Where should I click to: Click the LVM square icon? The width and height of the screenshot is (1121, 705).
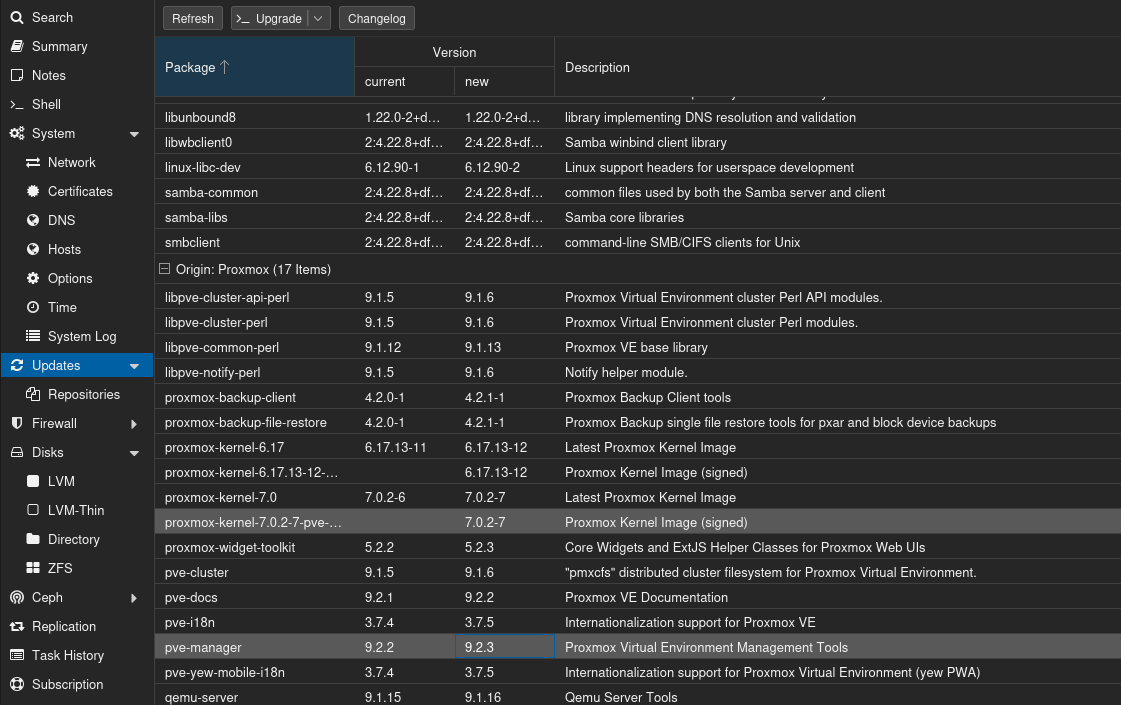(x=33, y=481)
